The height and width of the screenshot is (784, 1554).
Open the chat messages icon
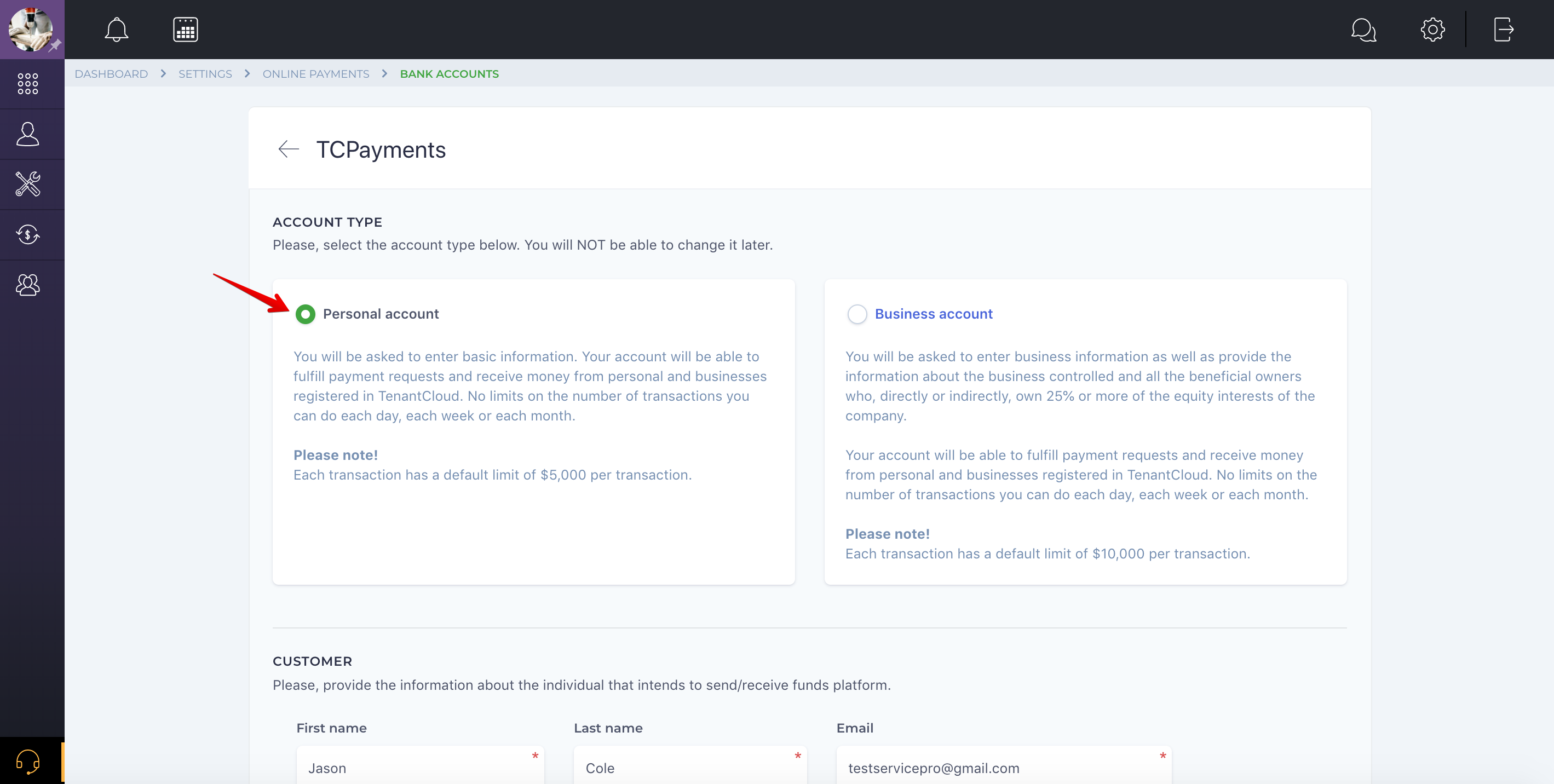1363,30
